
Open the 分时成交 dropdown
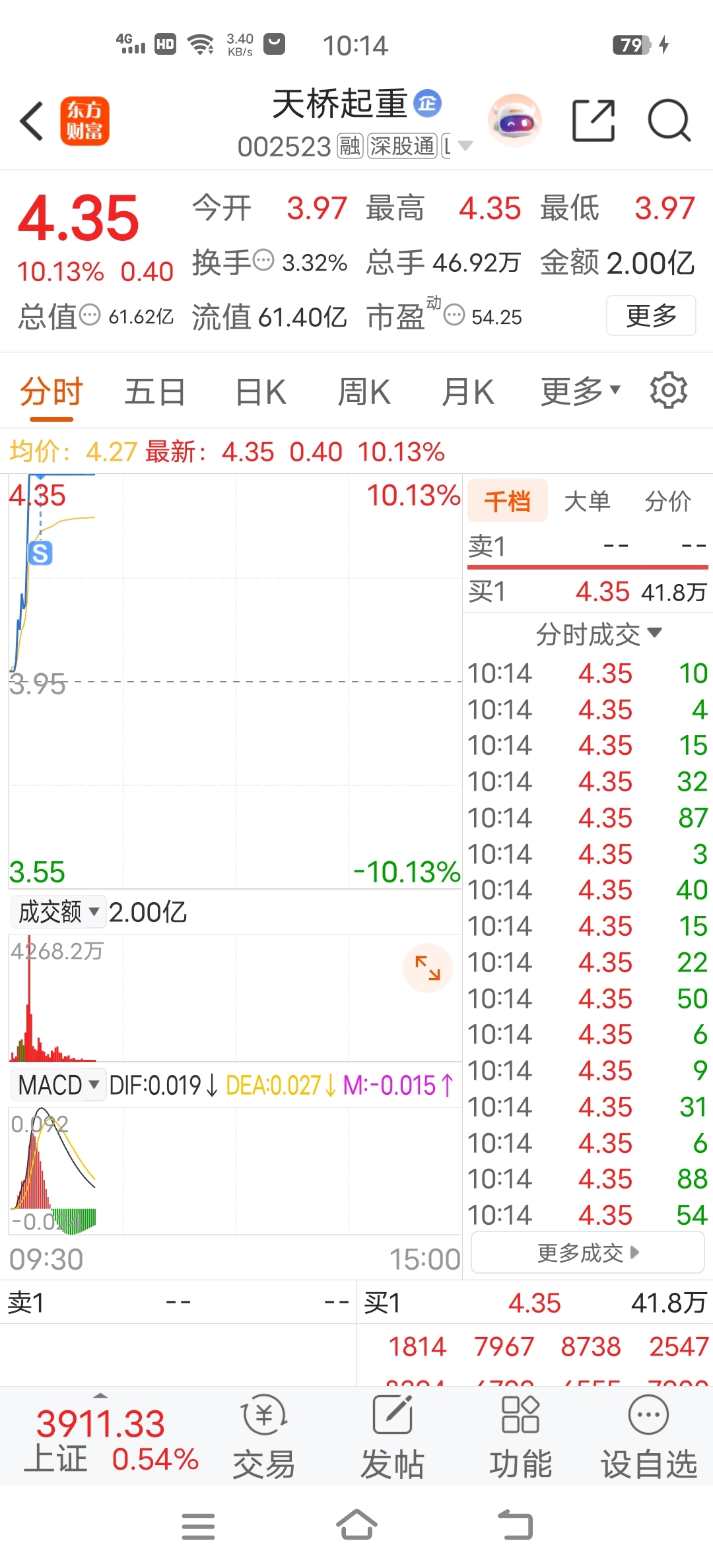(598, 634)
